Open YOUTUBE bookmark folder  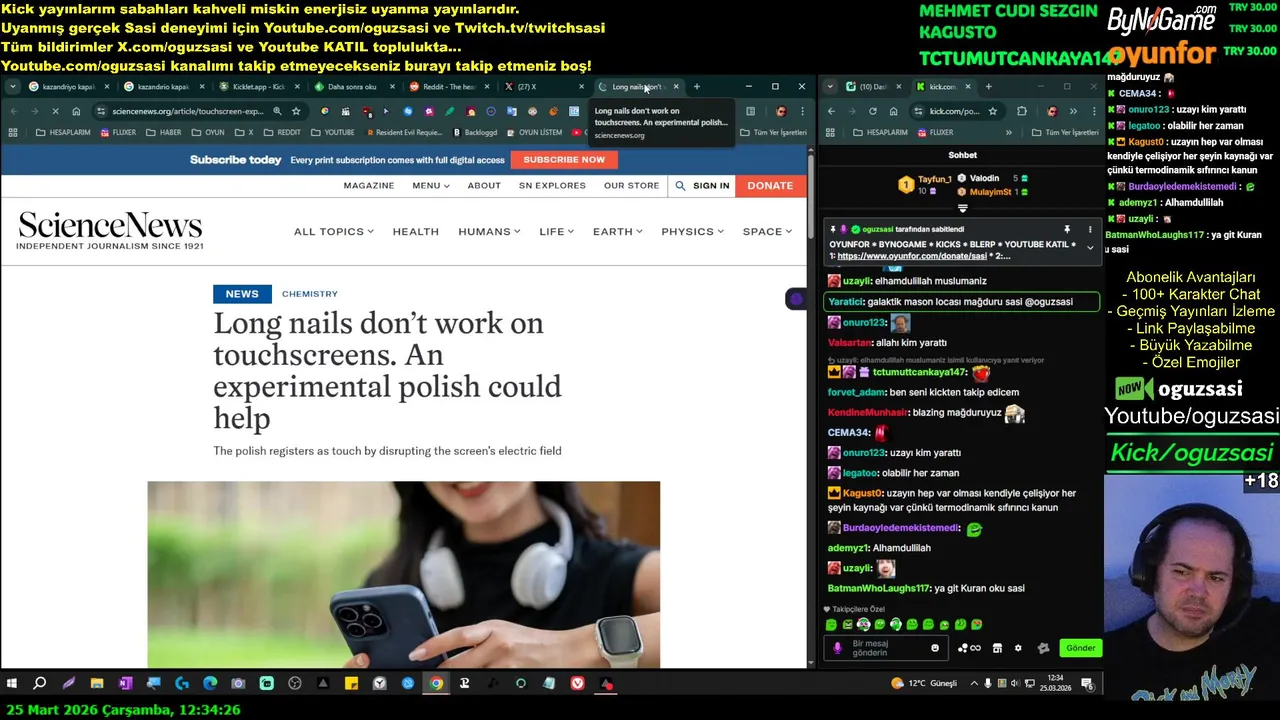click(x=332, y=132)
